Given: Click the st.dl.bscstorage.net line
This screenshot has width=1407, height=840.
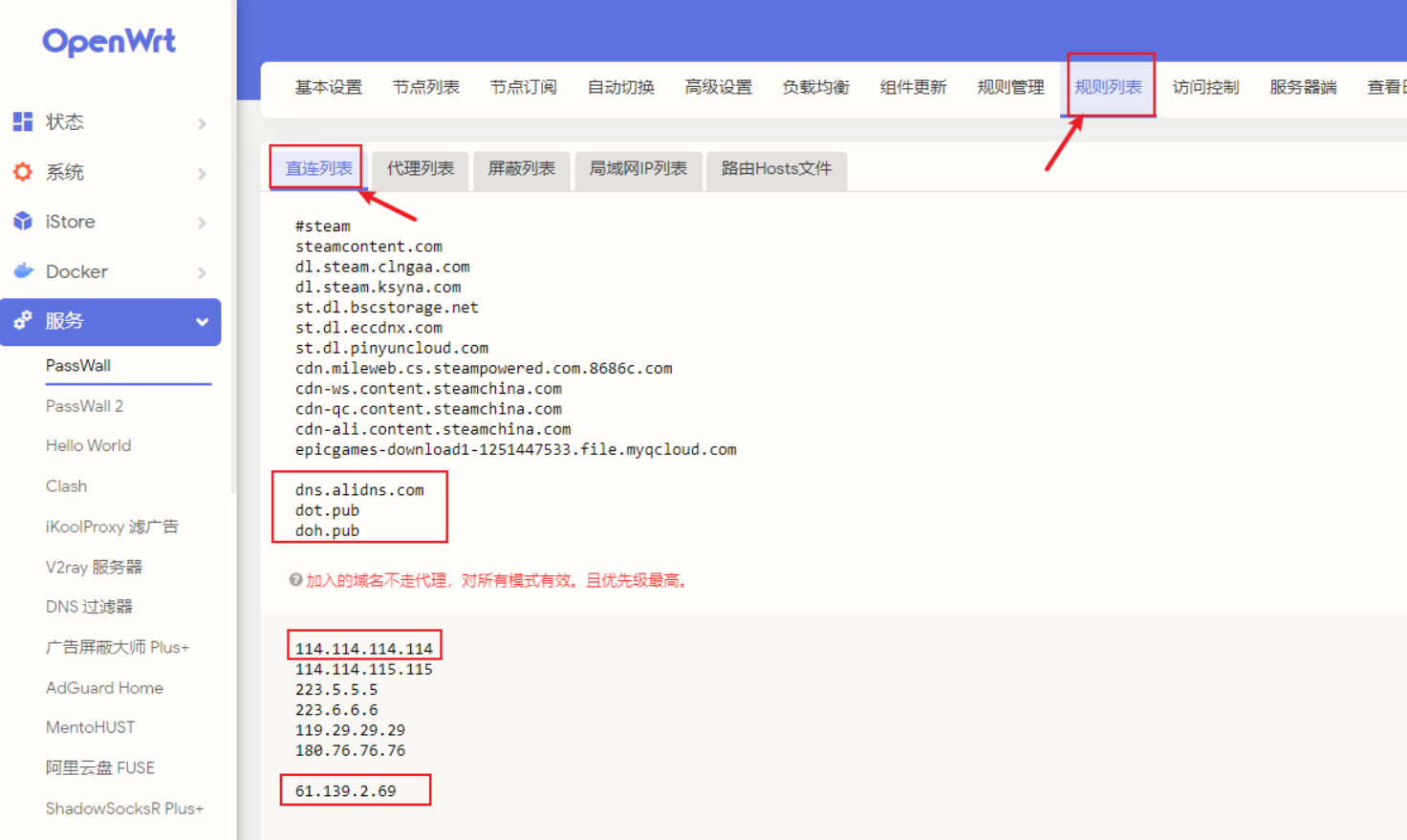Looking at the screenshot, I should 387,308.
